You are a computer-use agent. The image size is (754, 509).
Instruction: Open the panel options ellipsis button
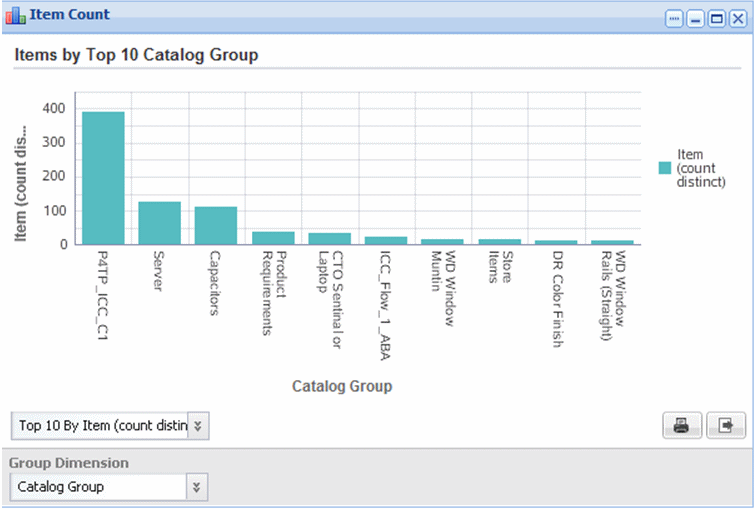point(674,19)
